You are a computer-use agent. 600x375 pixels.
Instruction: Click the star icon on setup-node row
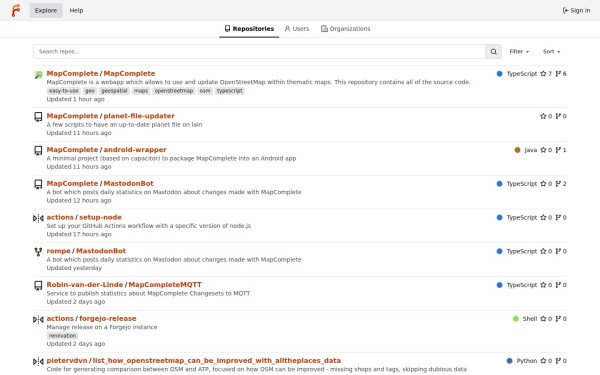pos(543,217)
